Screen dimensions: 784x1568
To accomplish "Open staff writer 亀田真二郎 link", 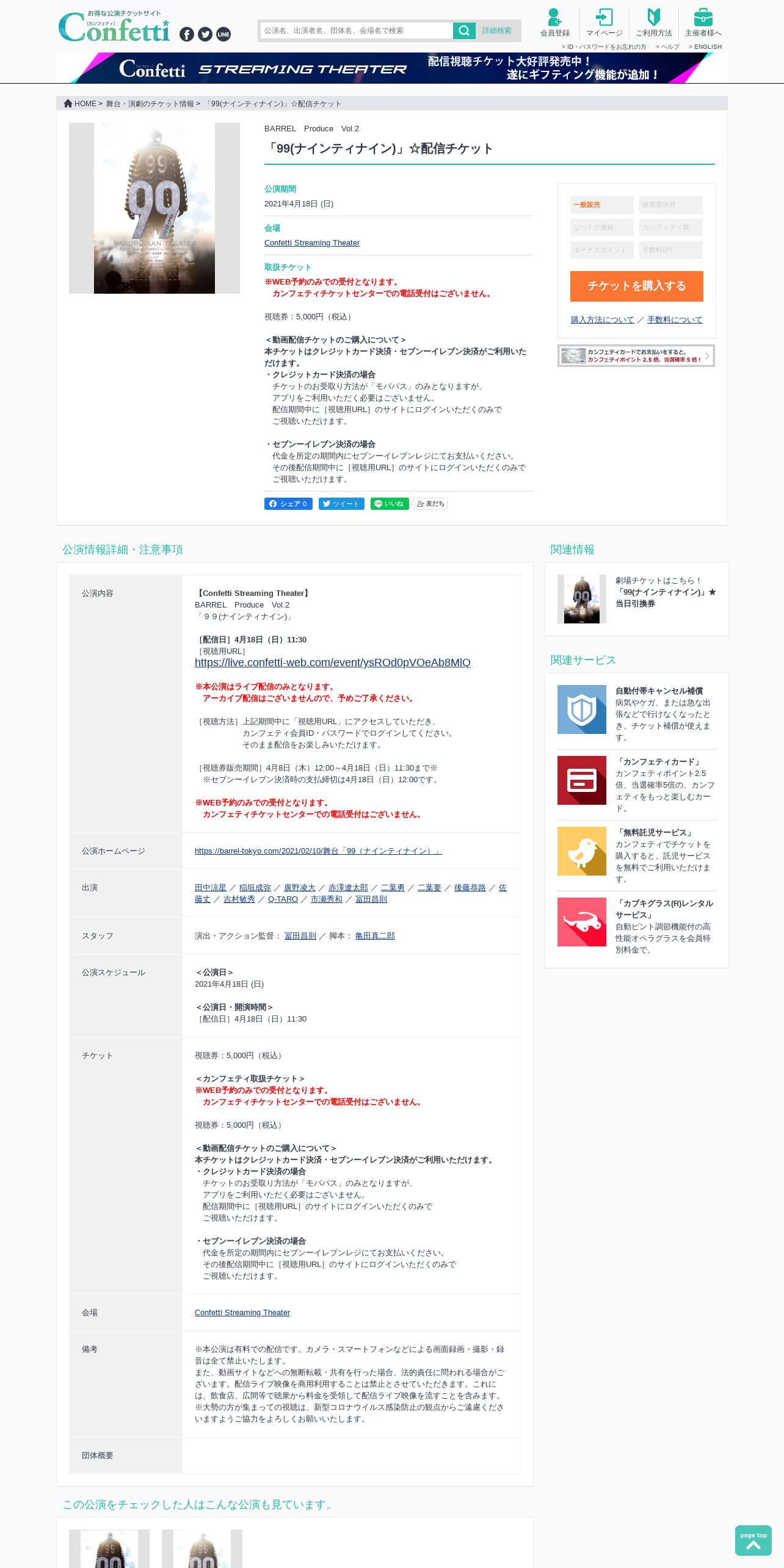I will pos(375,936).
